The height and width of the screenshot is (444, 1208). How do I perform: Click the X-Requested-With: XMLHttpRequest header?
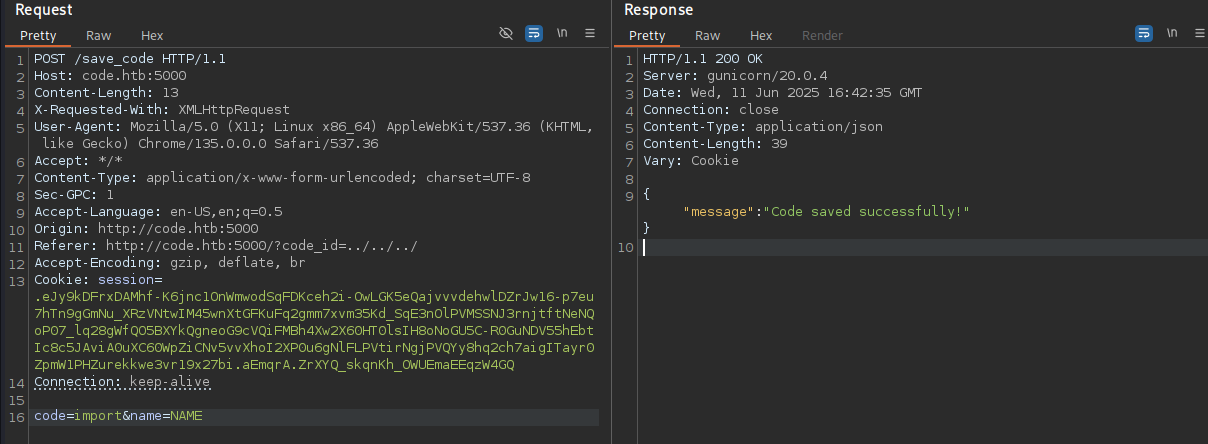pos(162,109)
